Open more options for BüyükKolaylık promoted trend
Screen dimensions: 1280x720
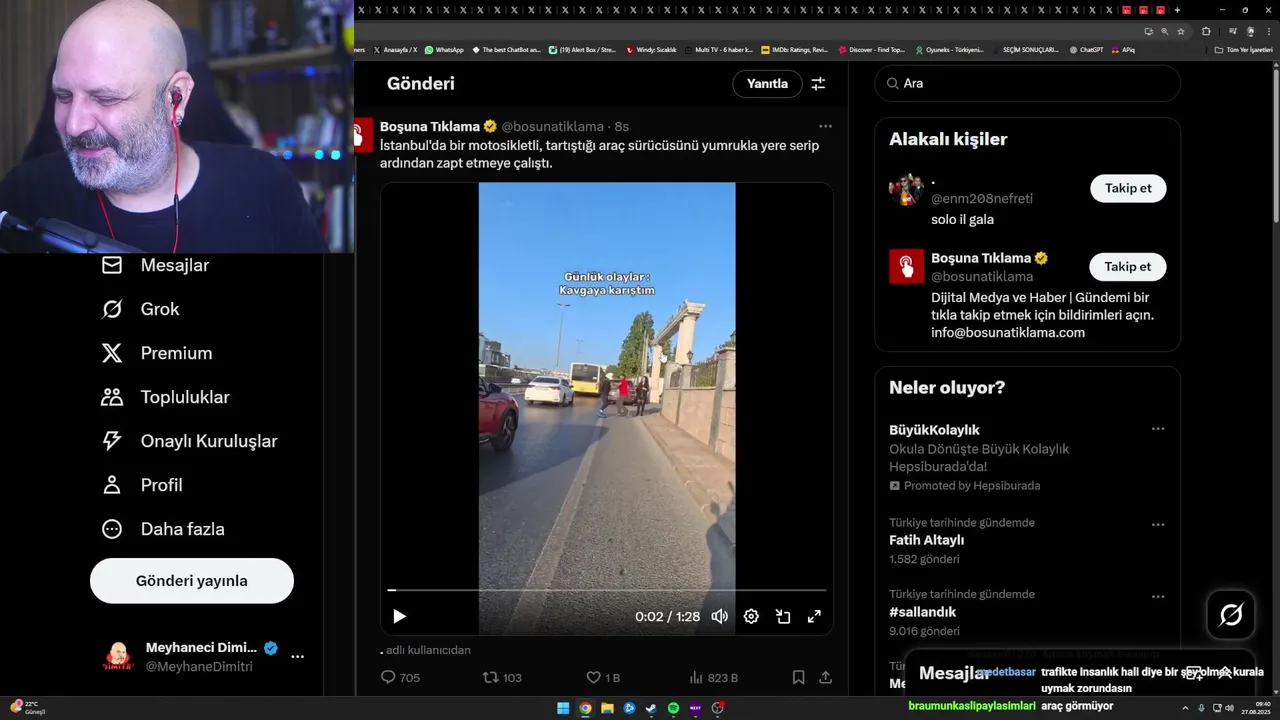(1158, 429)
